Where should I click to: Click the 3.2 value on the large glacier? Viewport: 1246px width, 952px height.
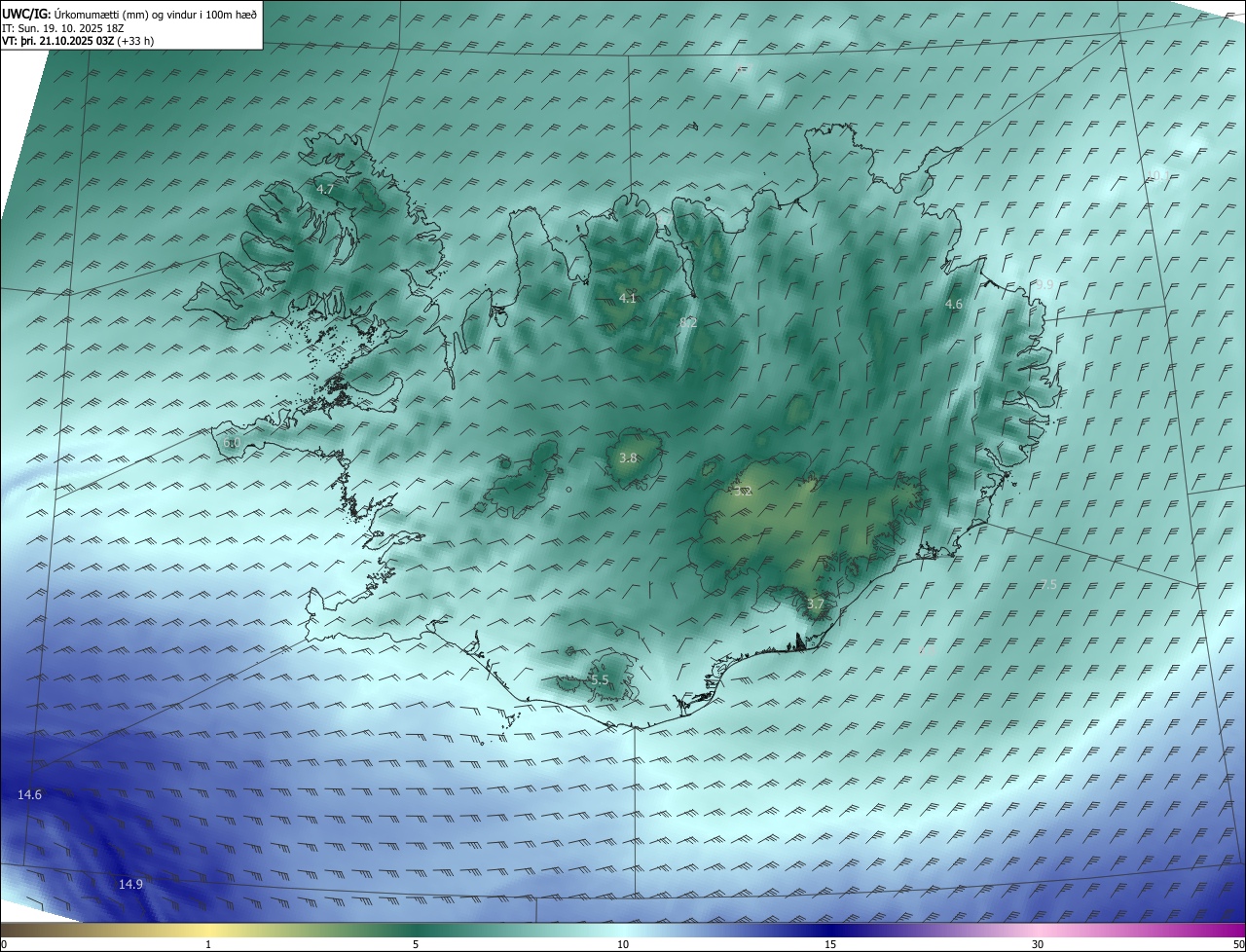(745, 491)
